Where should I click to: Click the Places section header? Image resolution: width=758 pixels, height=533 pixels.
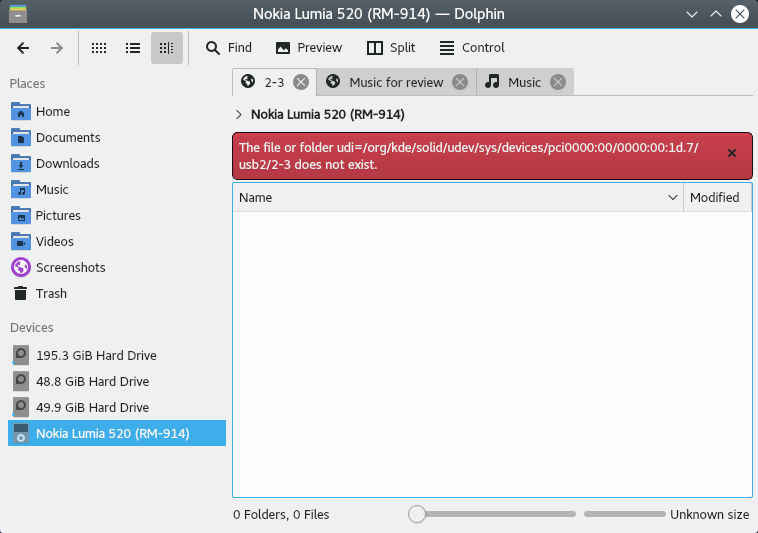coord(28,84)
